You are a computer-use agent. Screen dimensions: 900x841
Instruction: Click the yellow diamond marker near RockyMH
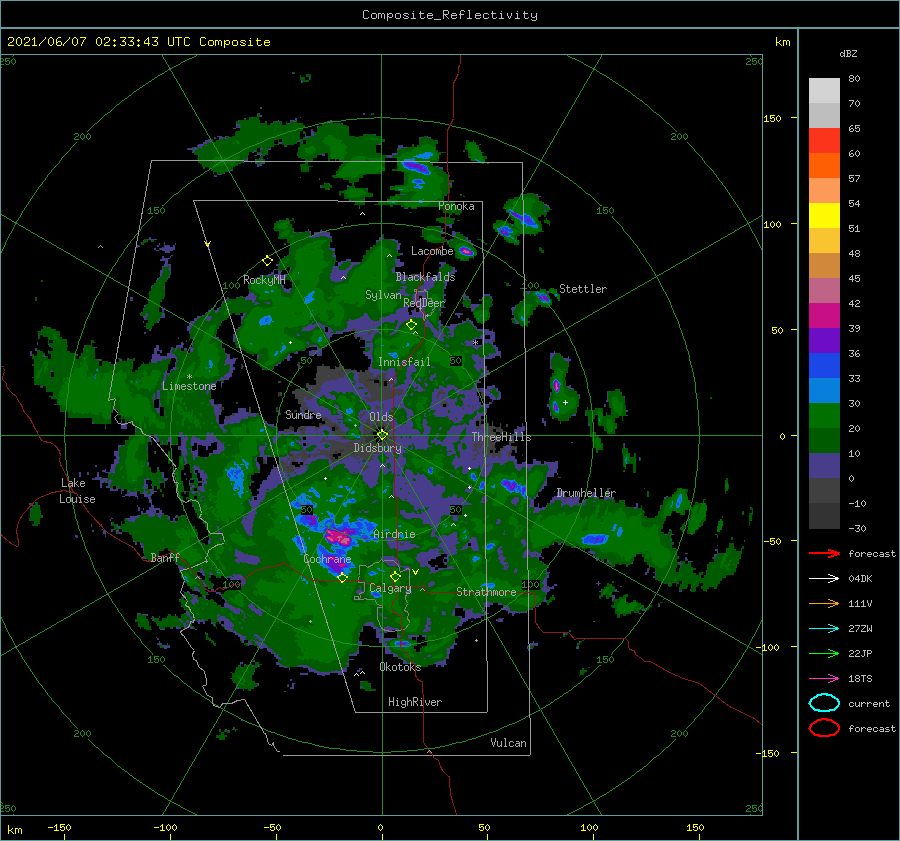coord(267,261)
